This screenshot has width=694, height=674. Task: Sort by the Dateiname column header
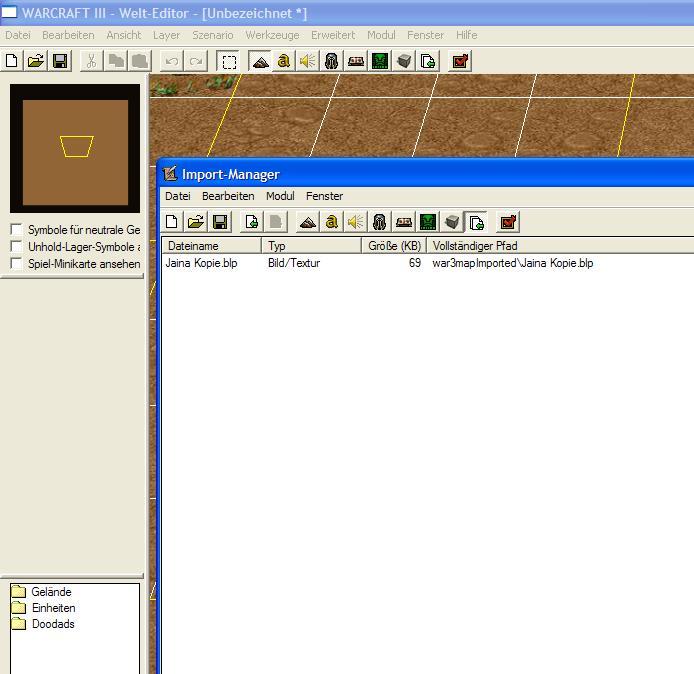click(x=212, y=246)
